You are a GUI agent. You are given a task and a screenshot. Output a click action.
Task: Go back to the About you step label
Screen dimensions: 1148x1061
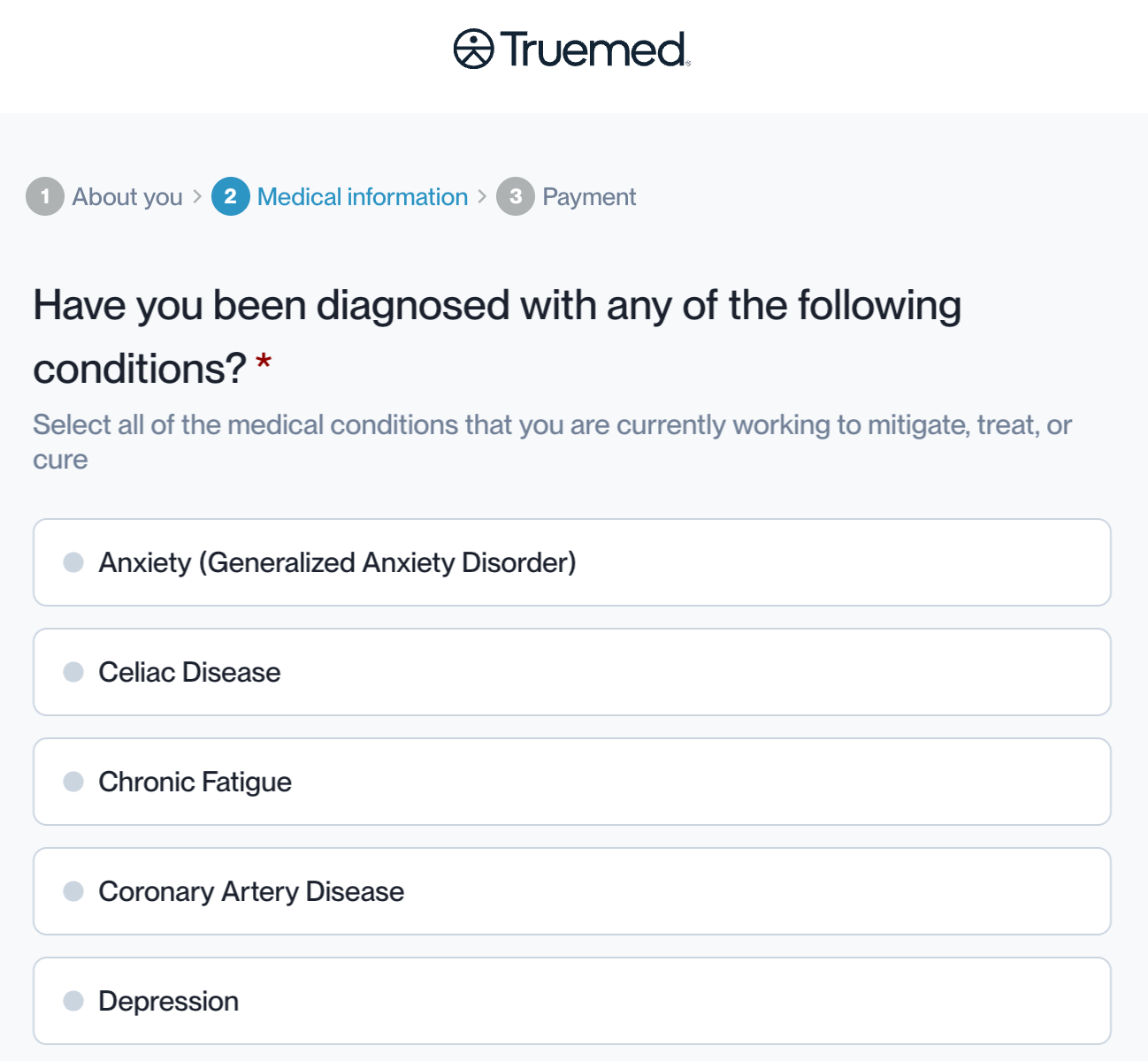127,196
